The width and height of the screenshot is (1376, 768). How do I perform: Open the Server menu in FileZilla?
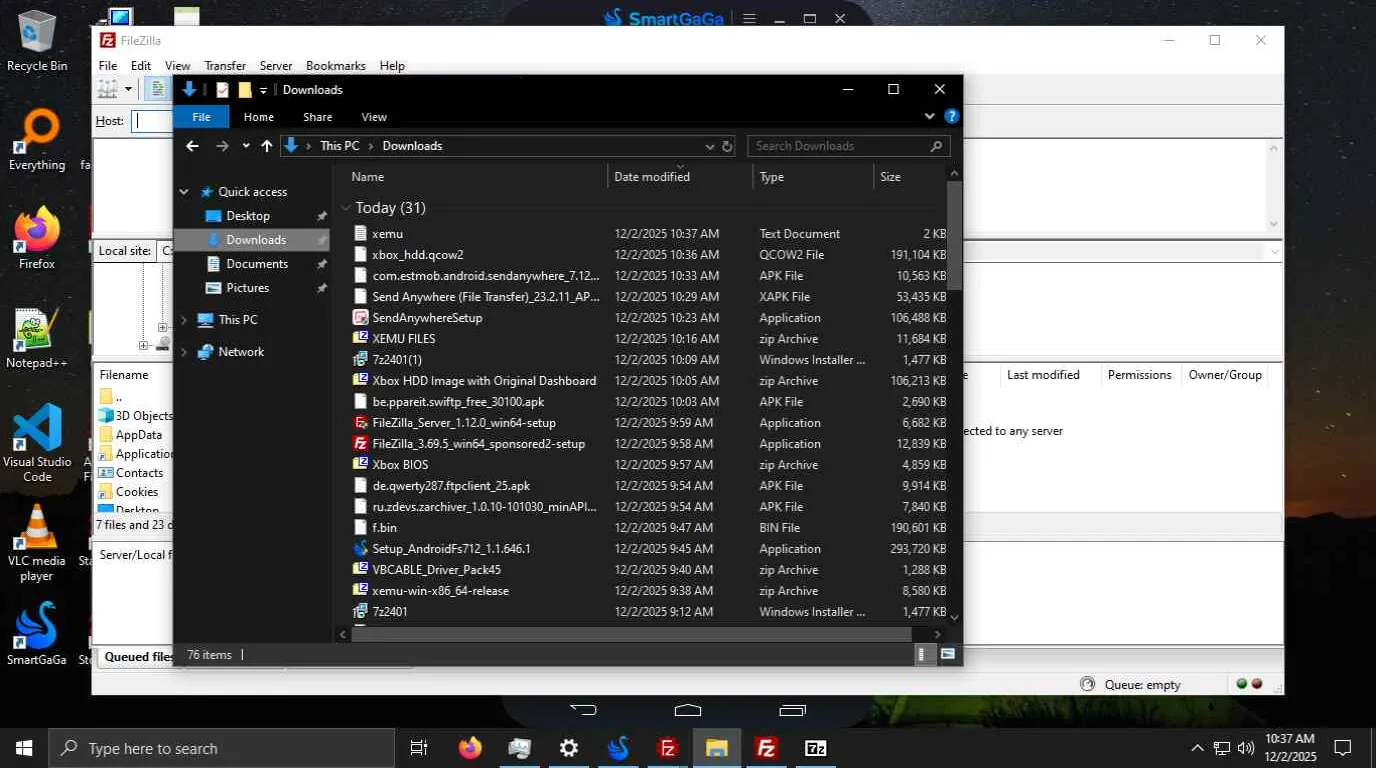276,66
